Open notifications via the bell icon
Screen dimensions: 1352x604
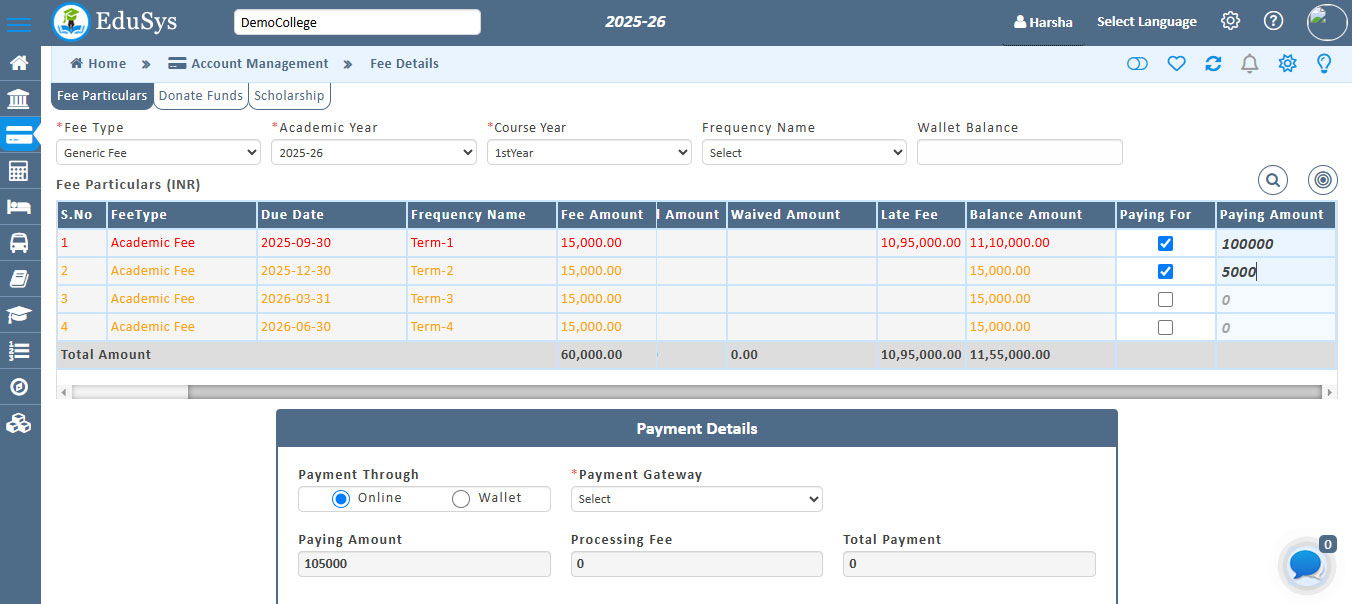[1249, 63]
